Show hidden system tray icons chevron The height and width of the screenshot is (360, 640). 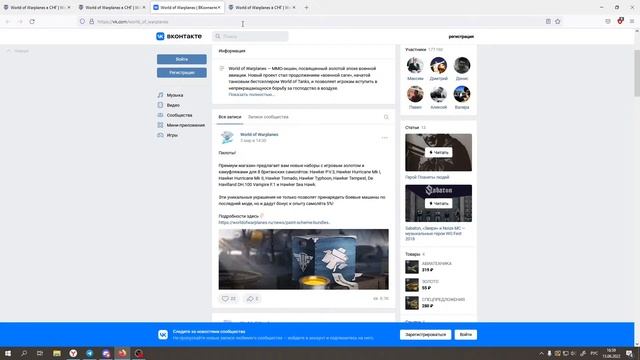click(542, 353)
